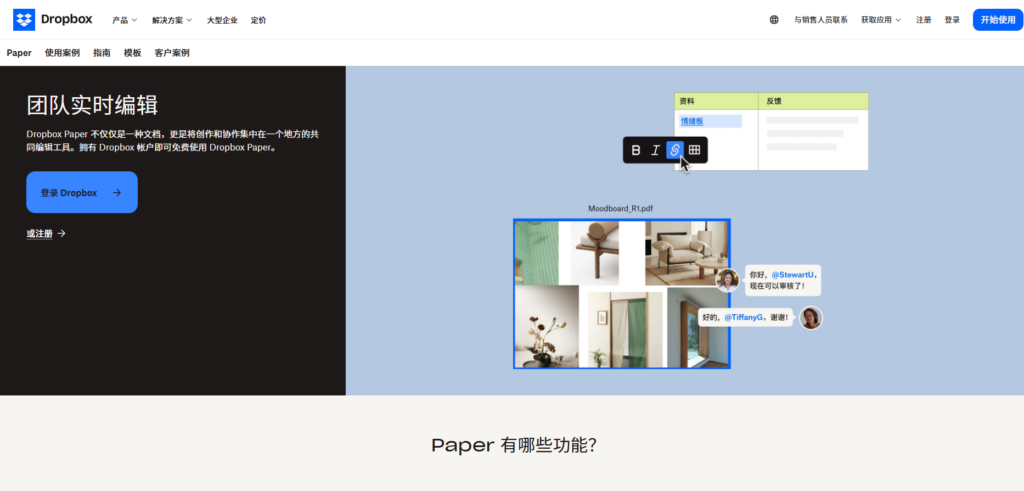Open the 定价 pricing page
Viewport: 1024px width, 491px height.
(x=258, y=20)
